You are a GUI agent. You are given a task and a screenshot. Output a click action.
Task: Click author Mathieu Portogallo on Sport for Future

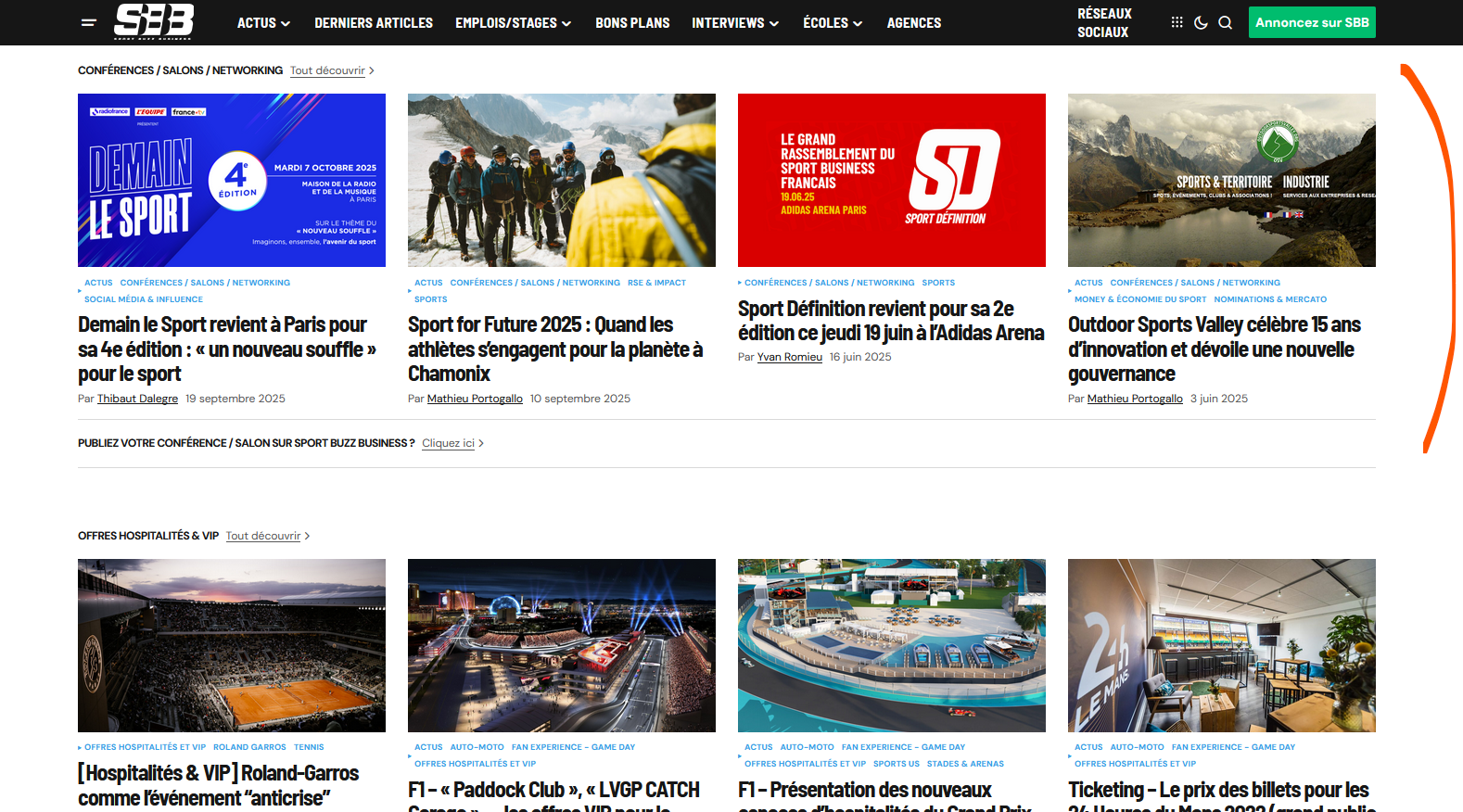pyautogui.click(x=475, y=399)
